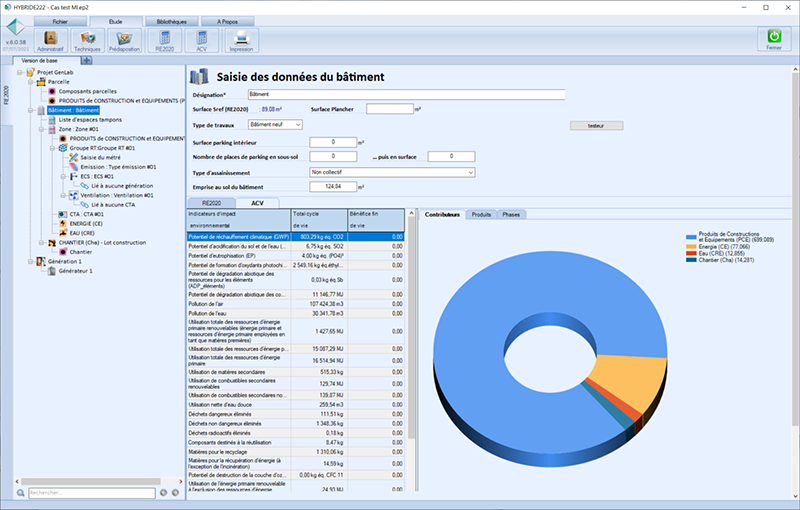
Task: Select the Lié à aucune CTA tree item
Action: [x=113, y=205]
